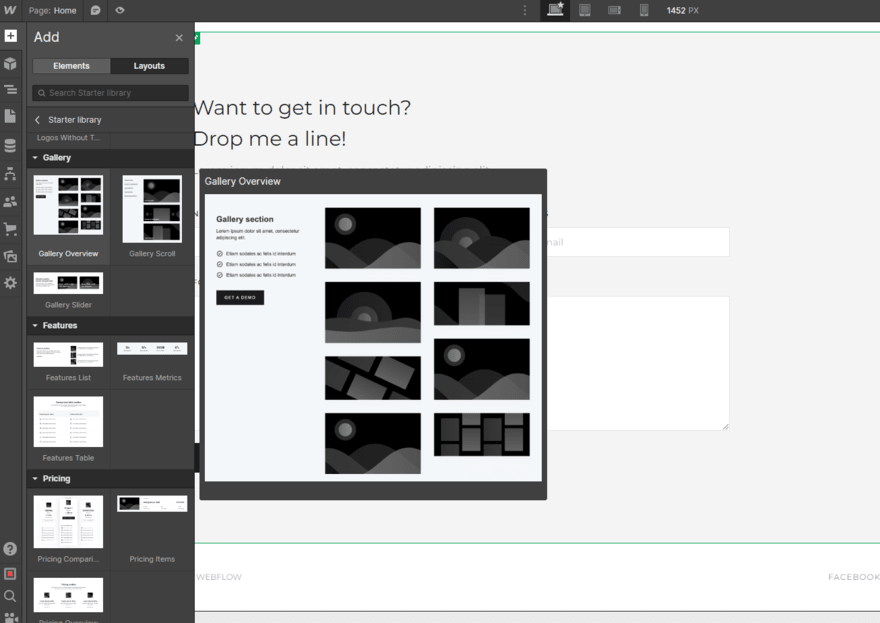Open the CMS Collections panel

[x=10, y=144]
